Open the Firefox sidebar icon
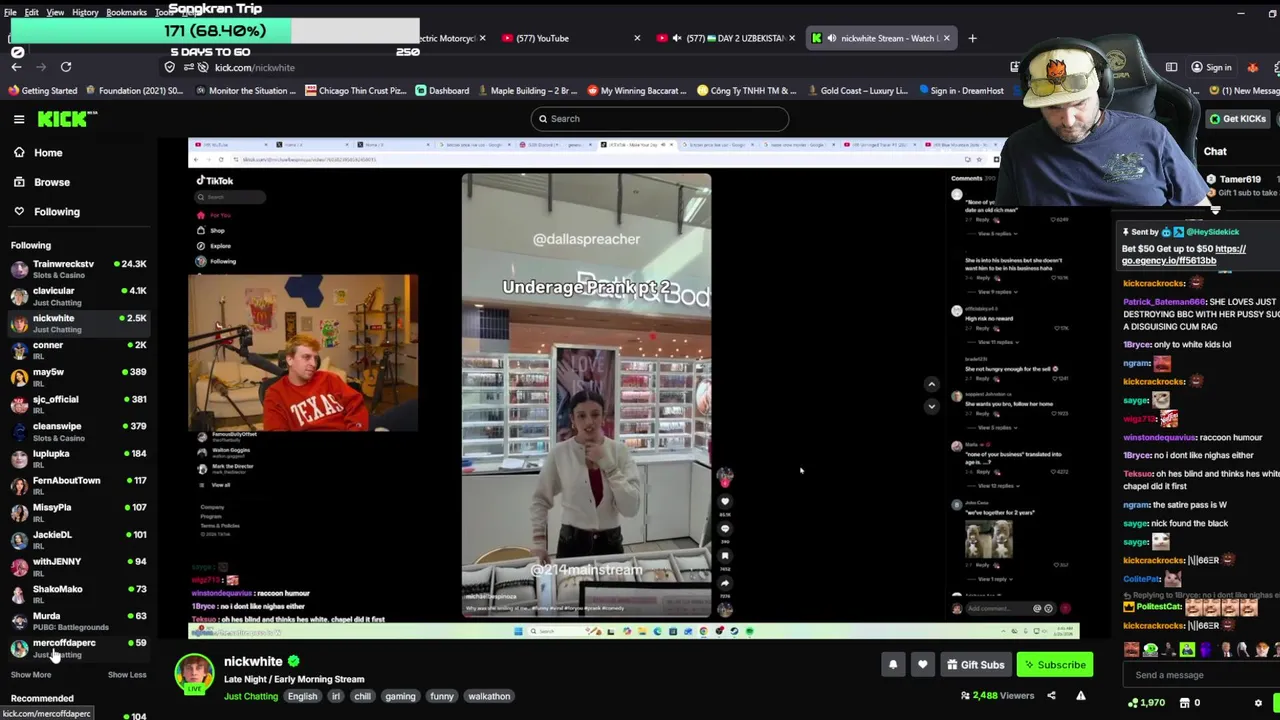The image size is (1280, 720). [x=1171, y=67]
